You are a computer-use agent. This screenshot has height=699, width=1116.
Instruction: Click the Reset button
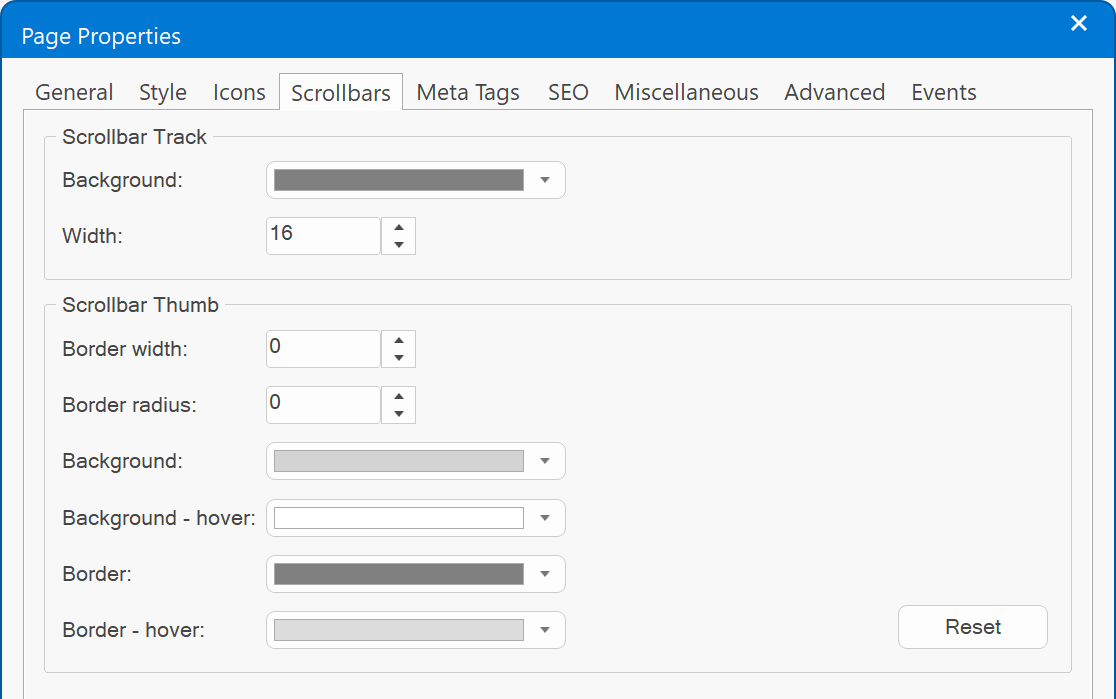[972, 627]
